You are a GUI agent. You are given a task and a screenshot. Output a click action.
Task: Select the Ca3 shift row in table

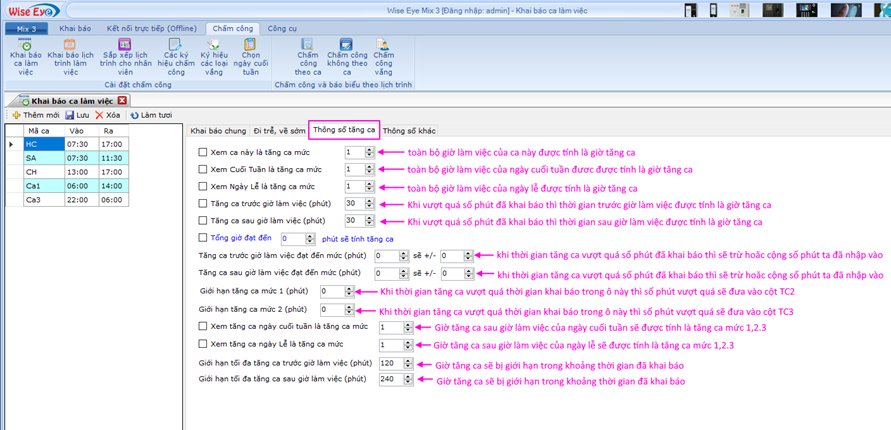[39, 200]
